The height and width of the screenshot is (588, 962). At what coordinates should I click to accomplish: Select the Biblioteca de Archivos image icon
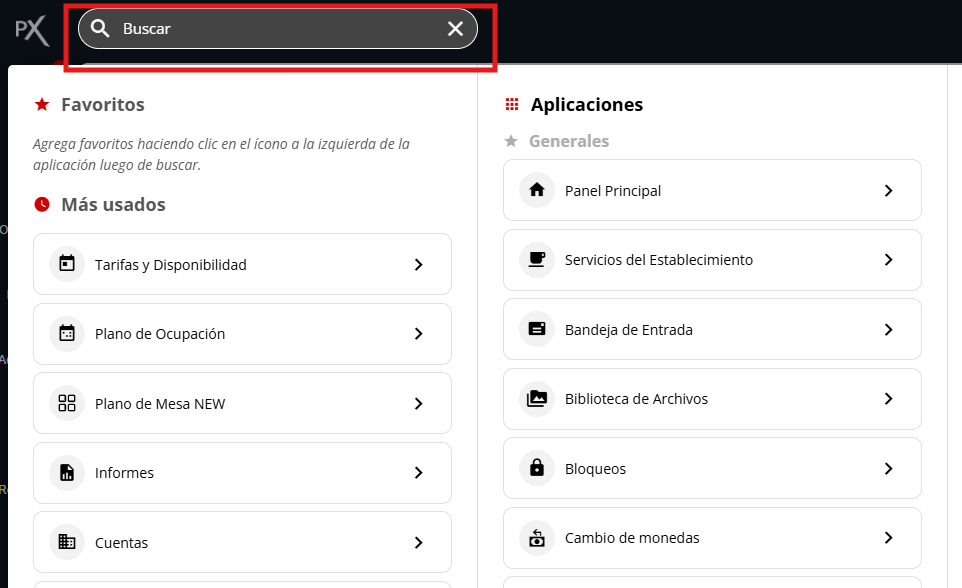537,398
